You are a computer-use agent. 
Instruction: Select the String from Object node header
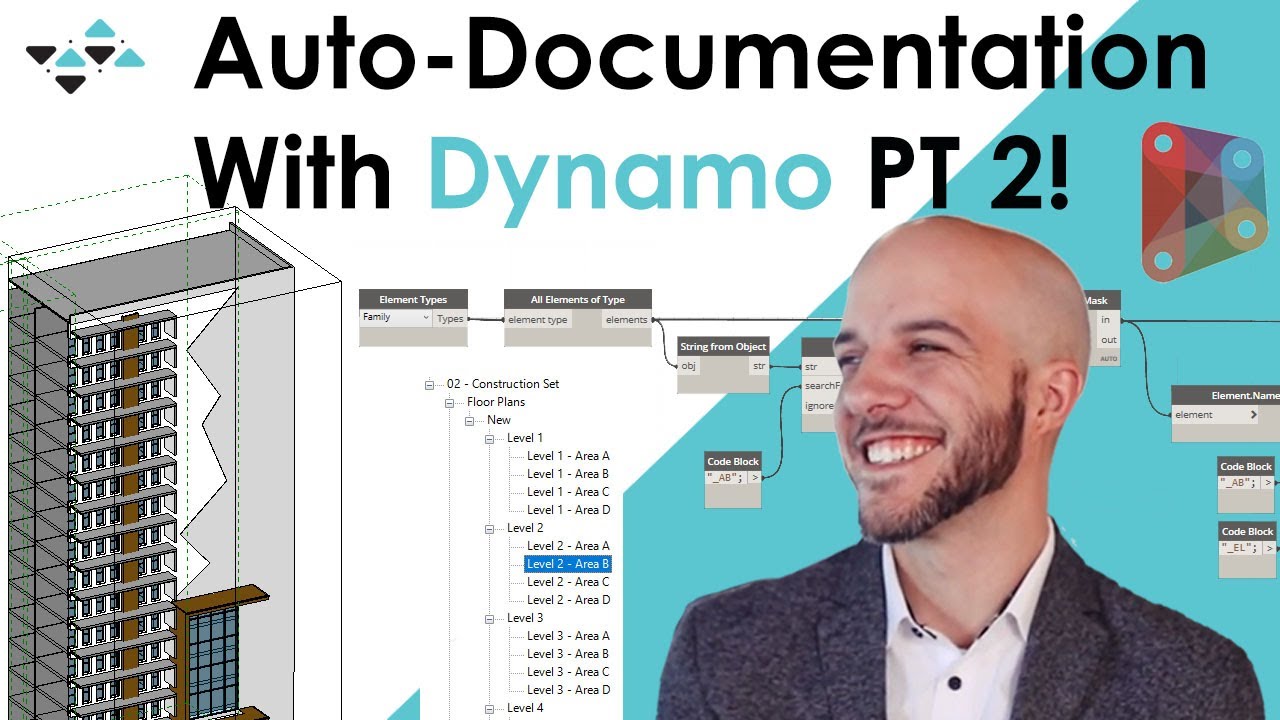point(723,346)
